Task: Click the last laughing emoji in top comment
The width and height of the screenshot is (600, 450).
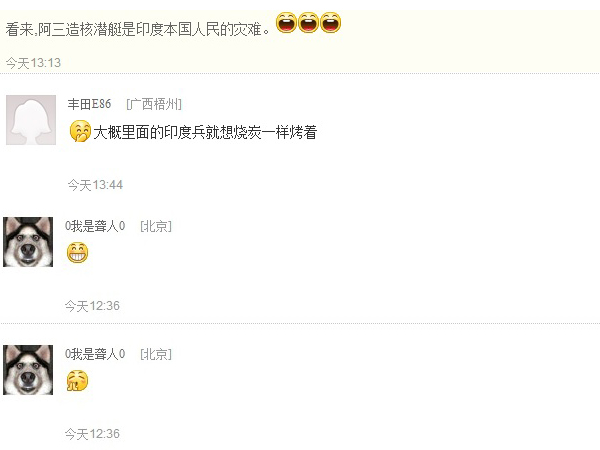Action: pyautogui.click(x=331, y=23)
